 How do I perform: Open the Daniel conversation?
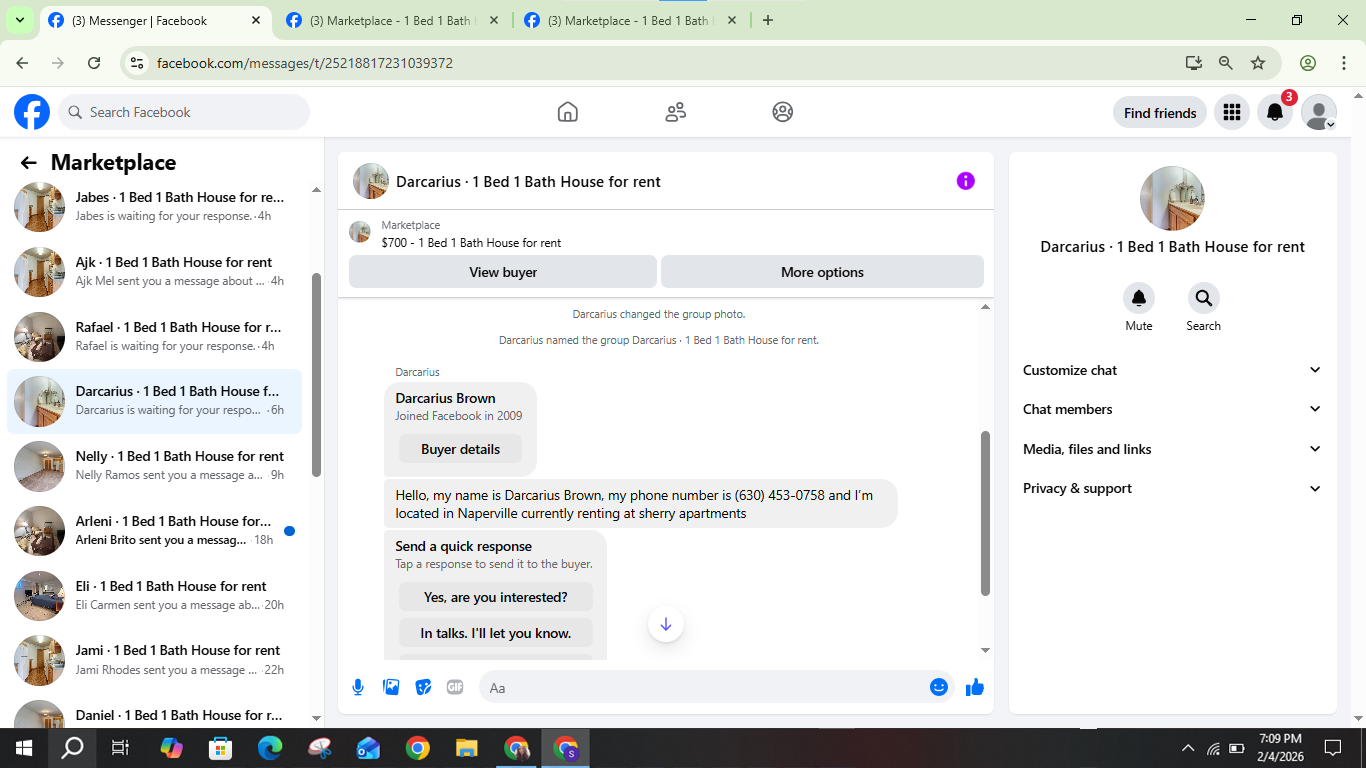tap(154, 714)
